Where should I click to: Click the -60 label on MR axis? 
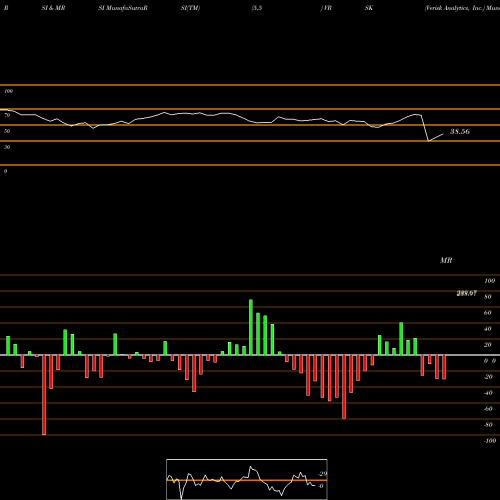[488, 409]
